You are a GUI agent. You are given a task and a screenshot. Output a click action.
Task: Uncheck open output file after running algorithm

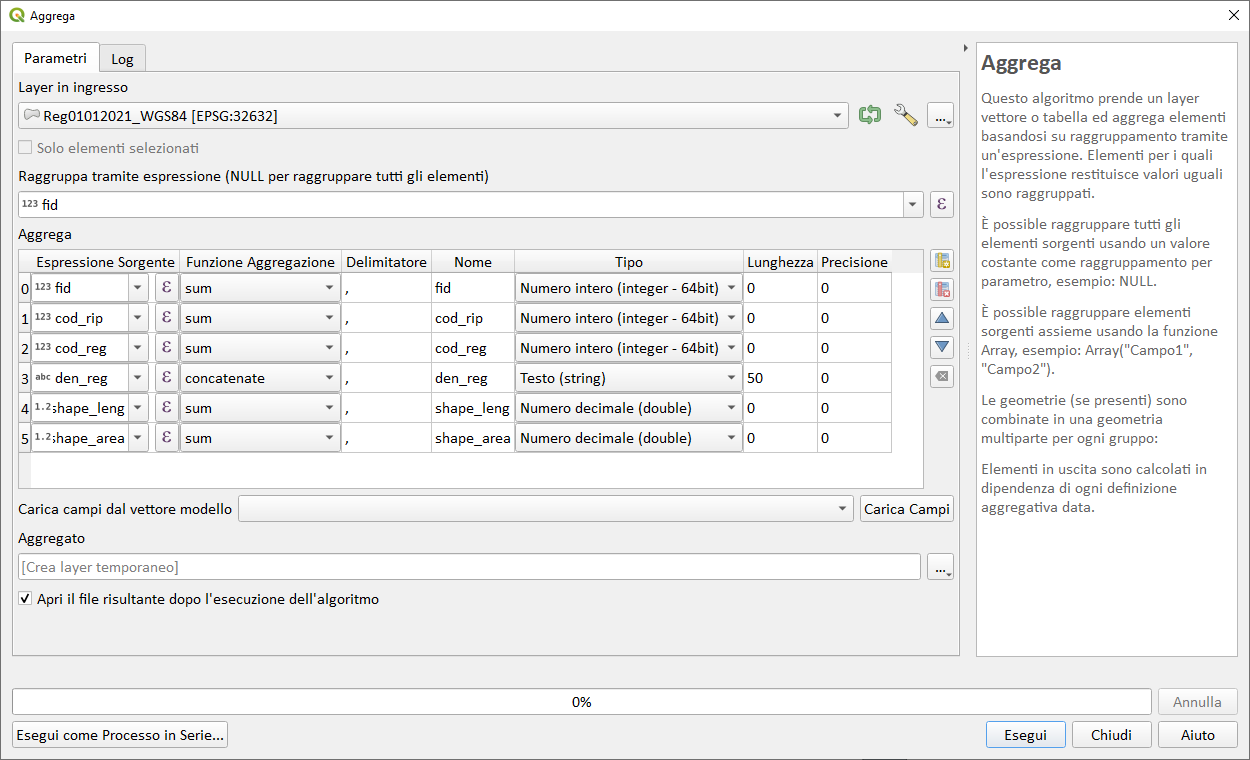(x=25, y=599)
